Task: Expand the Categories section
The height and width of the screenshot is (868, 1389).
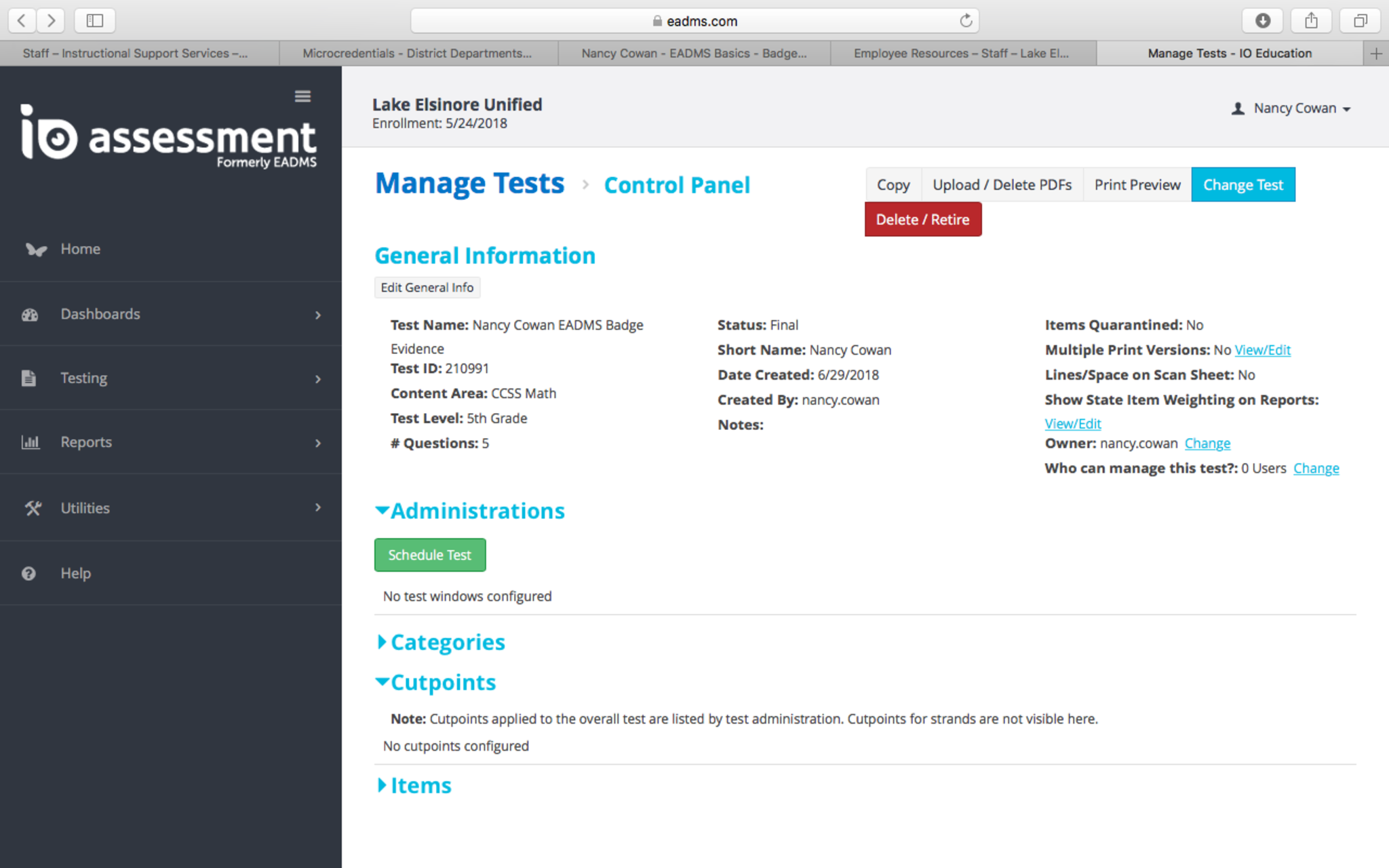Action: click(383, 642)
